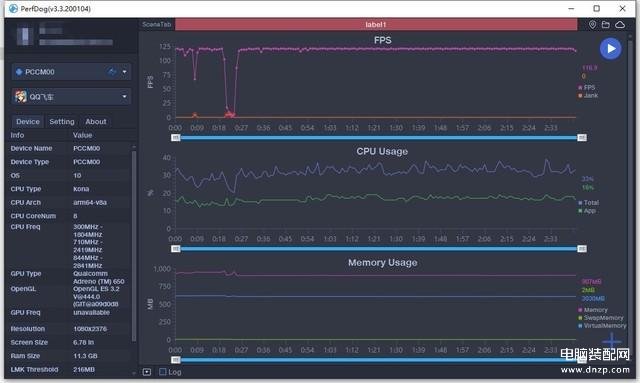Click the FPS chart left range slider handle
The image size is (640, 383).
176,138
